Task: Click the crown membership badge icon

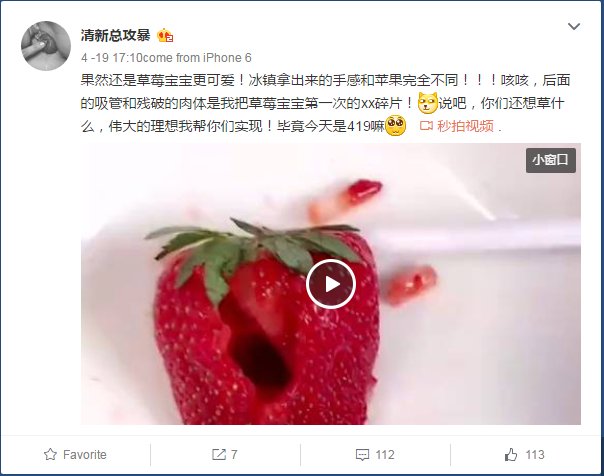Action: [x=165, y=36]
